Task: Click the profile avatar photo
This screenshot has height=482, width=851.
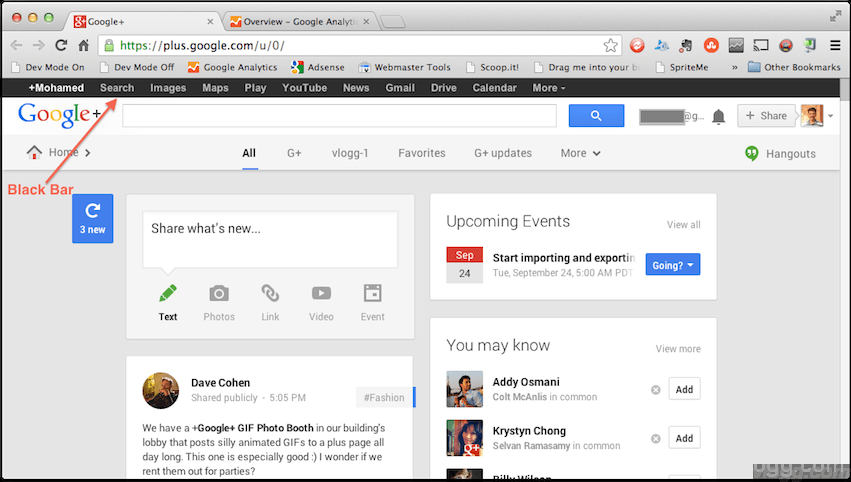Action: coord(812,116)
